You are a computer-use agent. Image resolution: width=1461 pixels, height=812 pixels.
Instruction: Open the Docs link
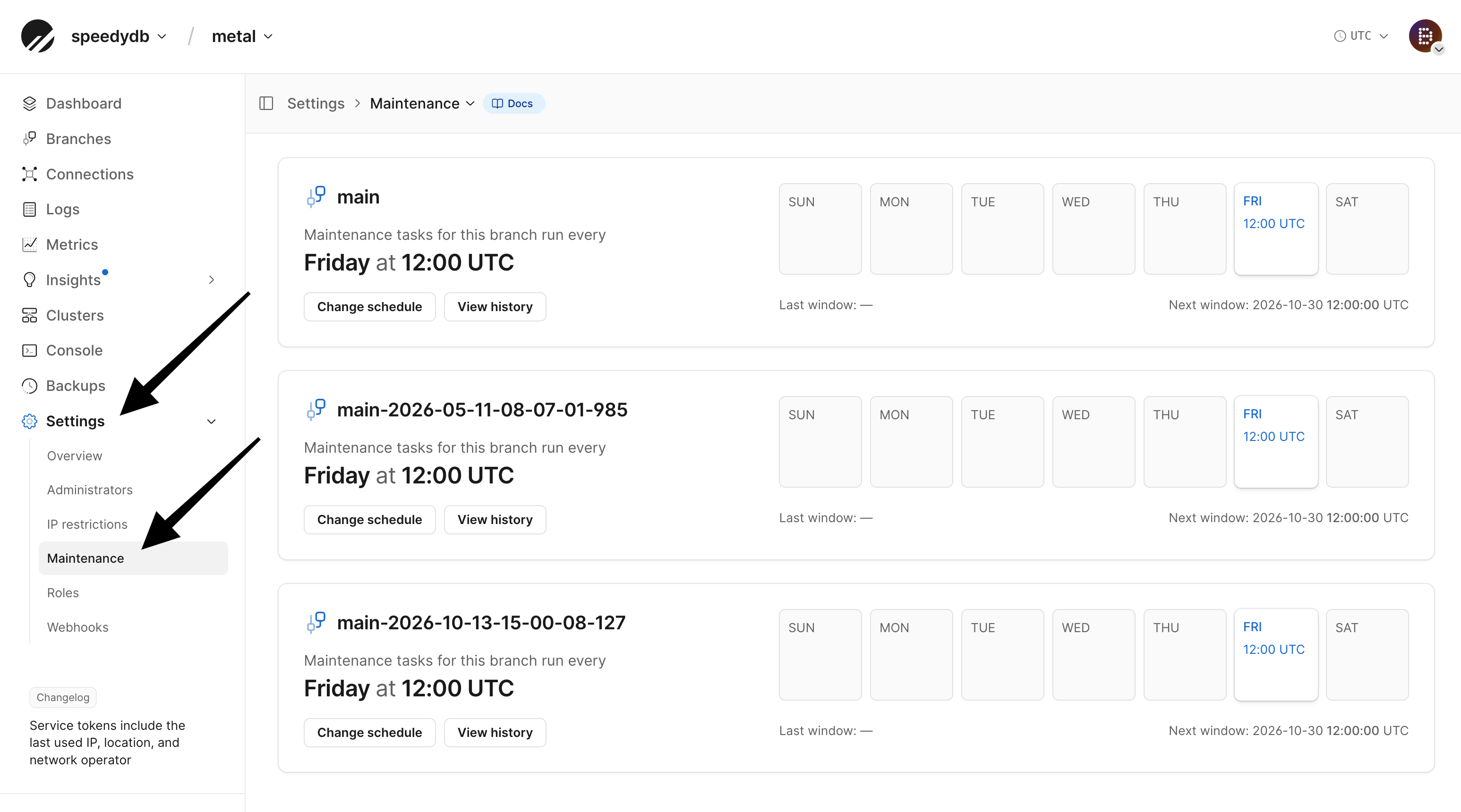pos(513,103)
